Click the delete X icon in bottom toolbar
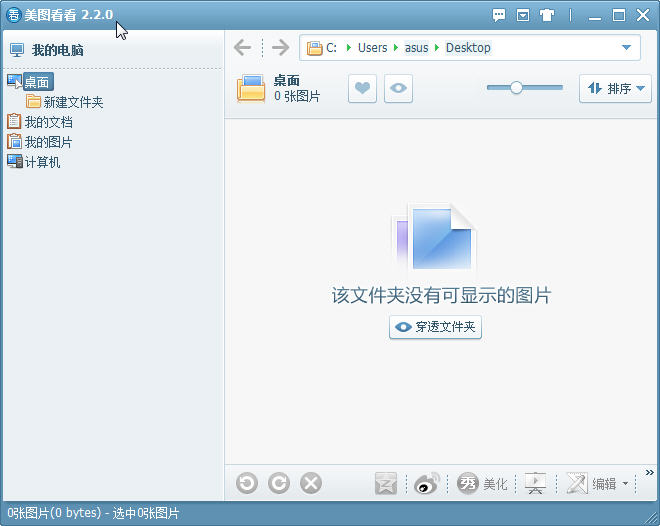Image resolution: width=660 pixels, height=526 pixels. coord(311,484)
